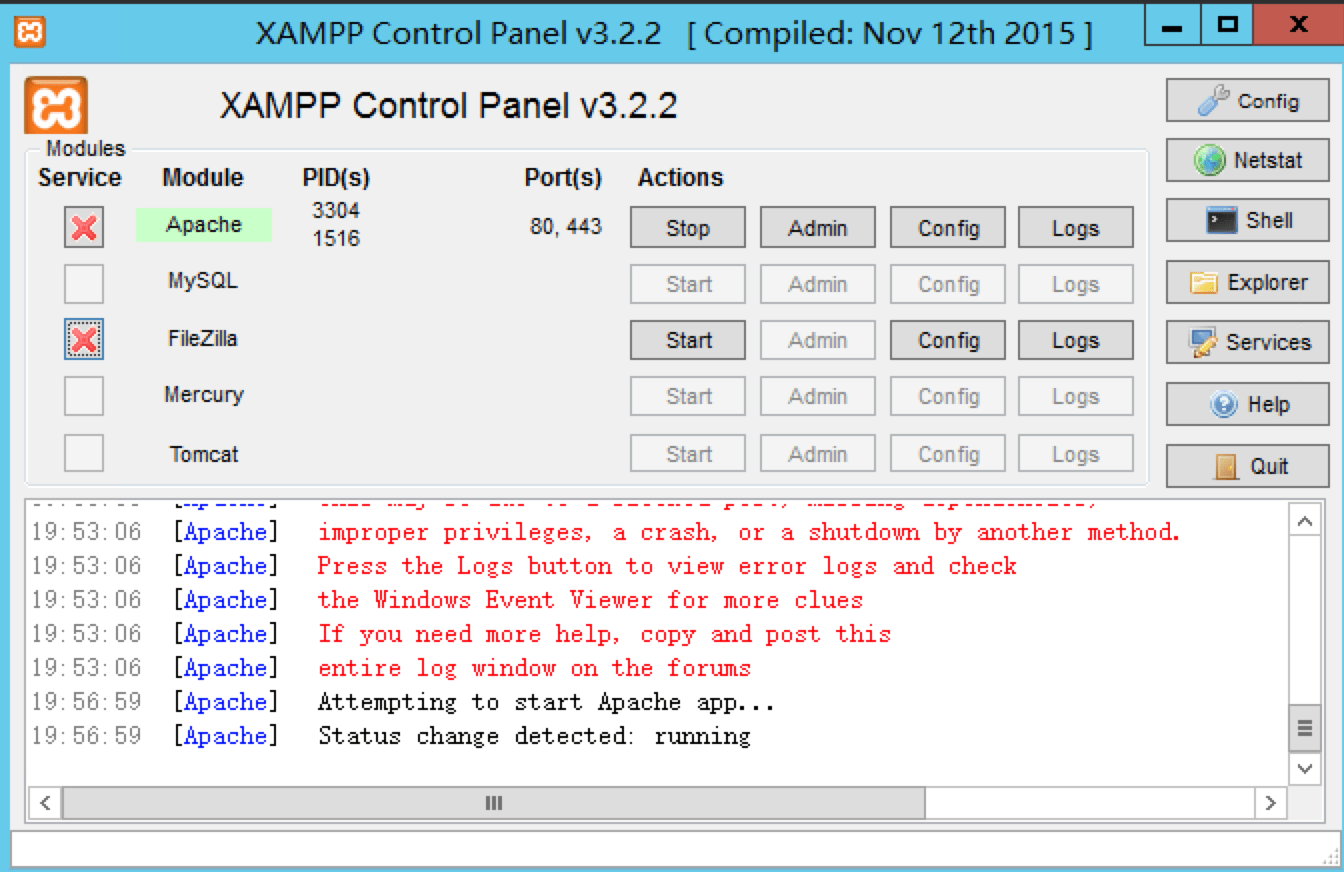The height and width of the screenshot is (872, 1344).
Task: Click the log up arrow
Action: [1304, 521]
